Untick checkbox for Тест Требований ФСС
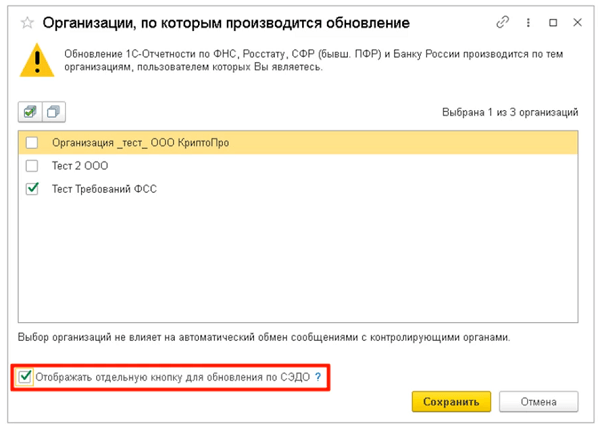Viewport: 600px width, 428px height. click(x=32, y=189)
